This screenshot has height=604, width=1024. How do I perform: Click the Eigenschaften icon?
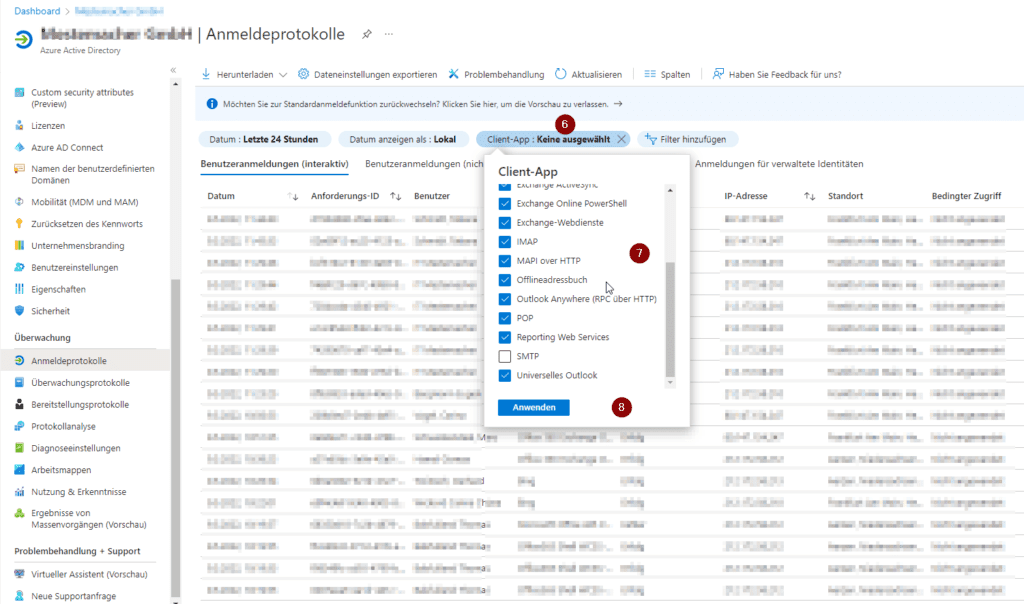[x=19, y=289]
